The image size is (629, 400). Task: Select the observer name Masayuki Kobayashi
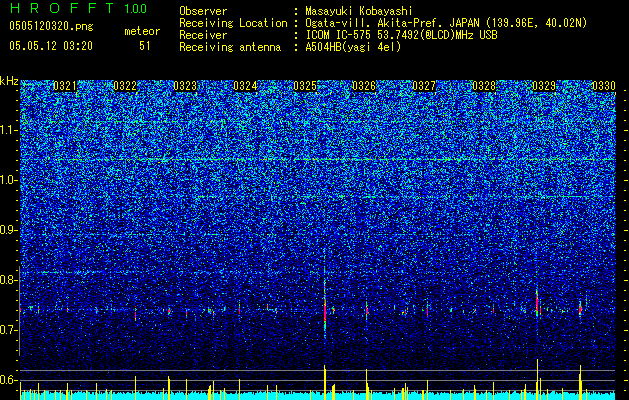(x=359, y=11)
